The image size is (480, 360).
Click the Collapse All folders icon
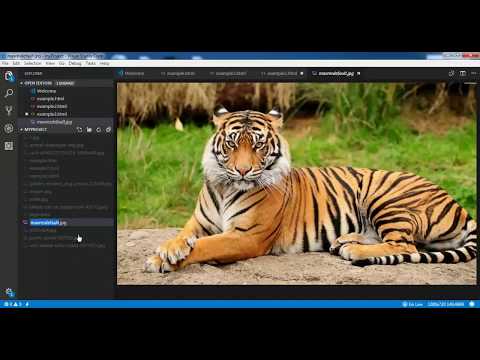click(108, 130)
